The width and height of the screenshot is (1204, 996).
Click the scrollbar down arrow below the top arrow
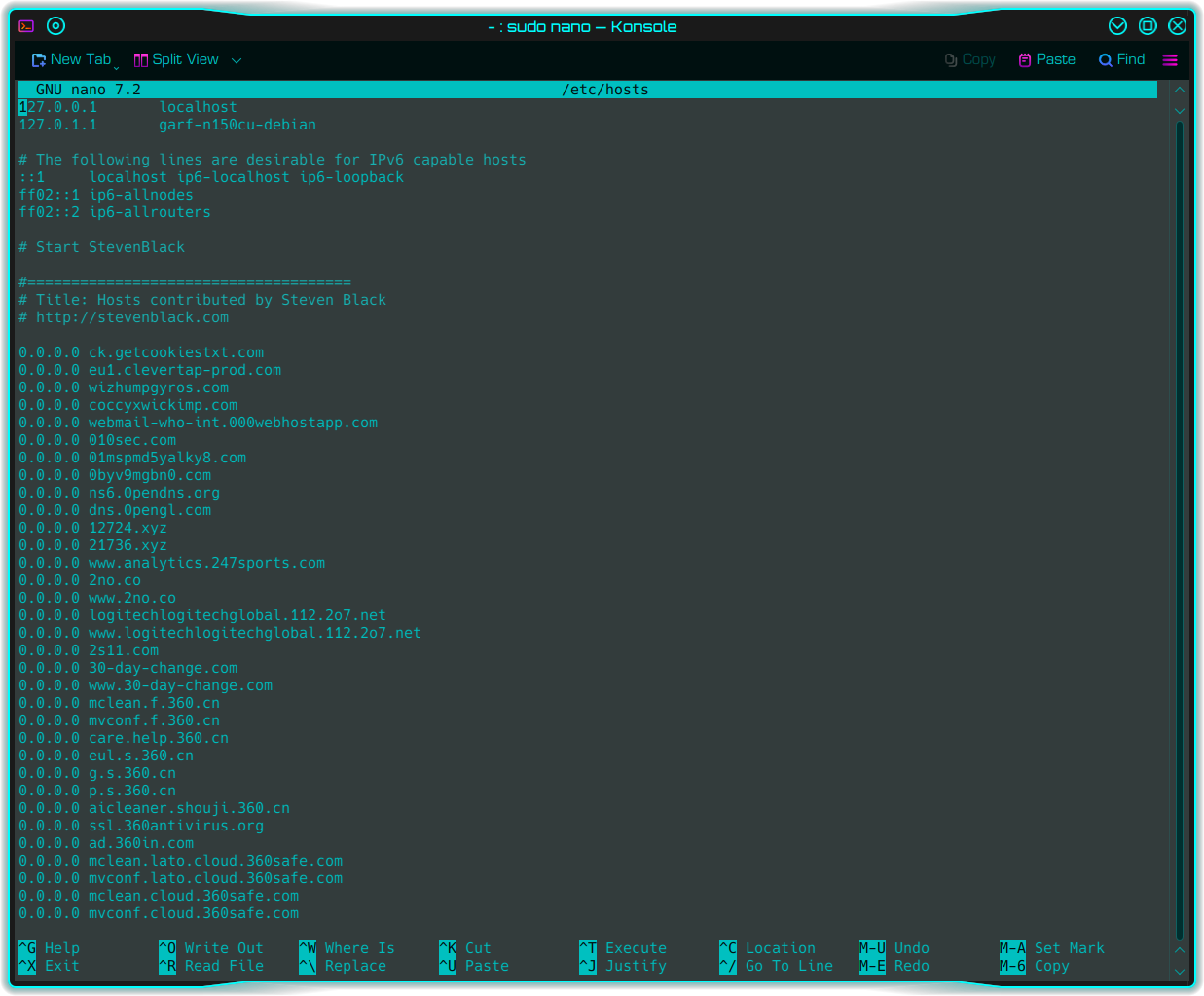1180,110
